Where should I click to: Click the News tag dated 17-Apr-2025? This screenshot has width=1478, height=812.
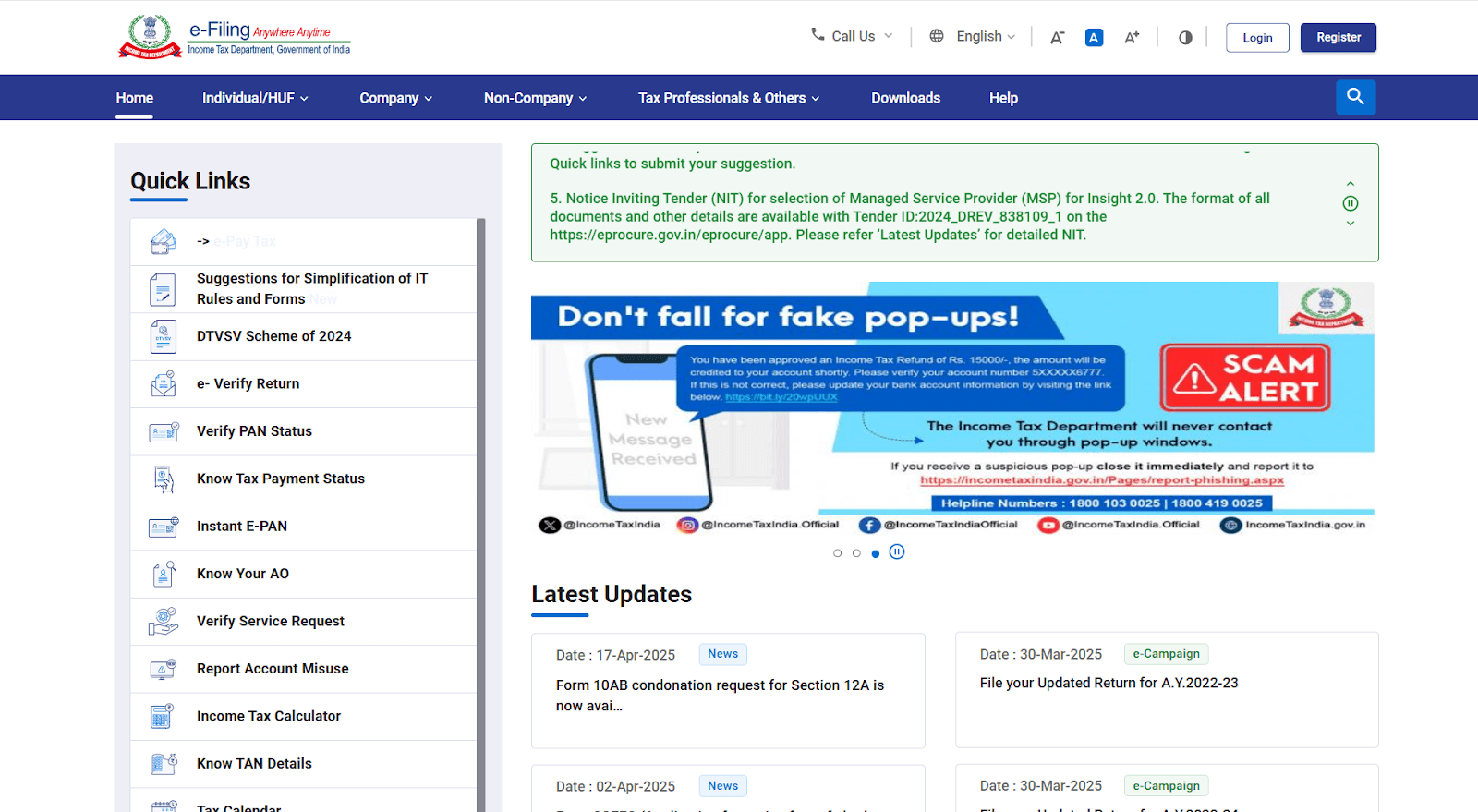click(722, 654)
